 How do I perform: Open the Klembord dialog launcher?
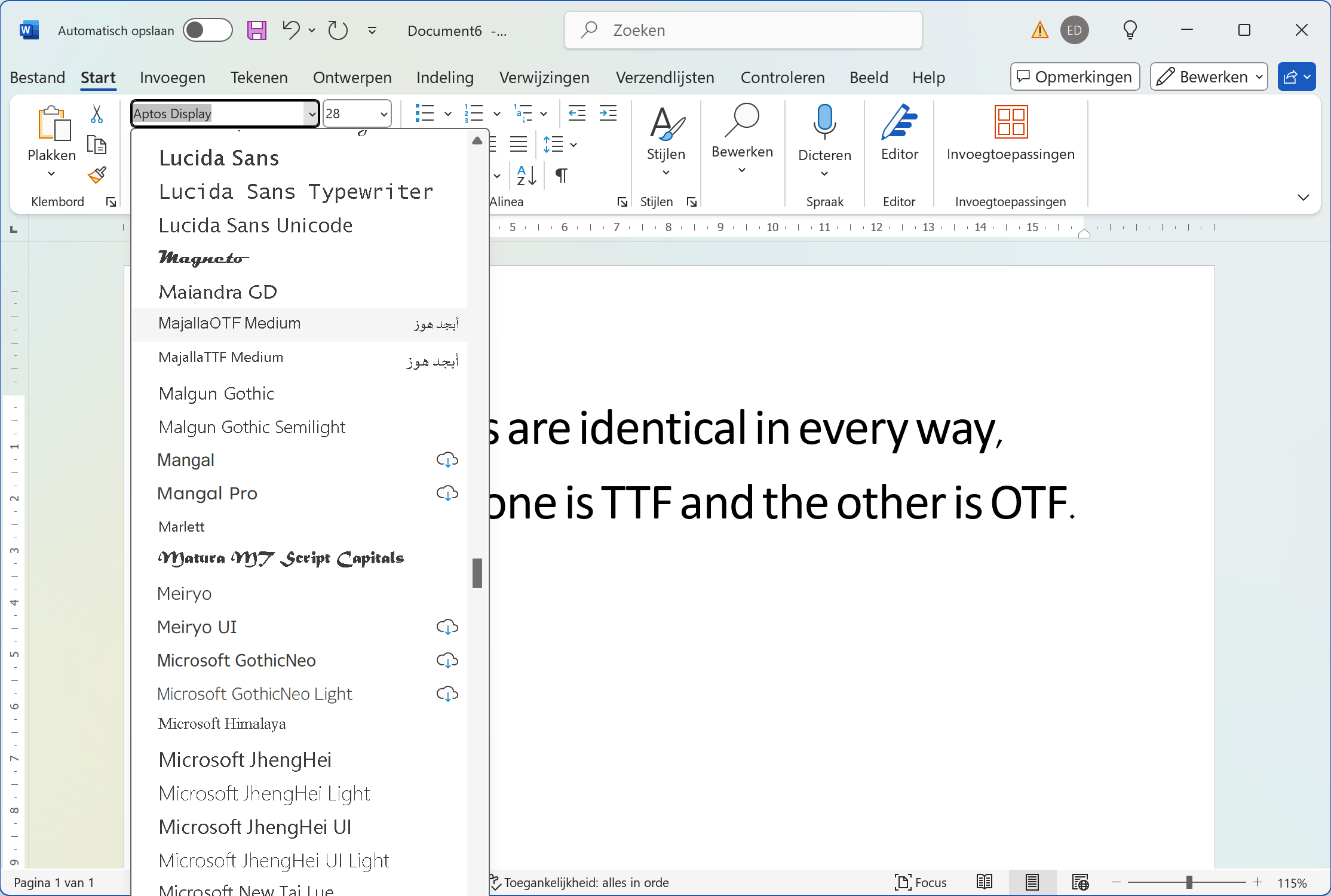[111, 202]
